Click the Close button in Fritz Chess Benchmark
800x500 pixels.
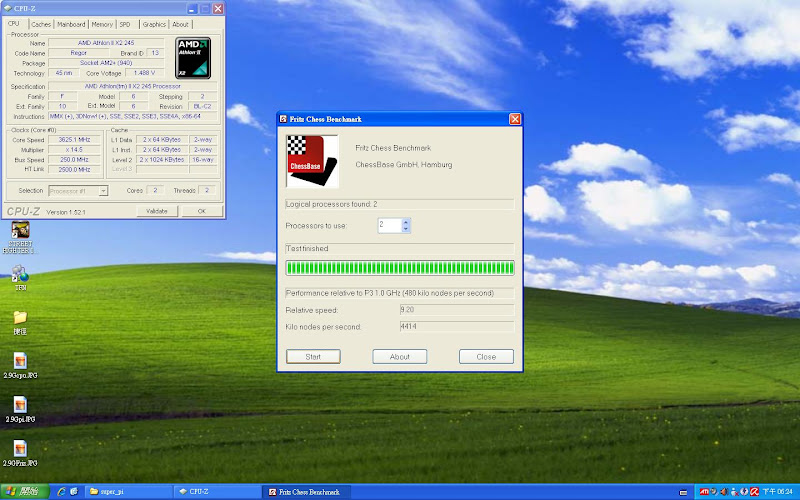pyautogui.click(x=486, y=357)
